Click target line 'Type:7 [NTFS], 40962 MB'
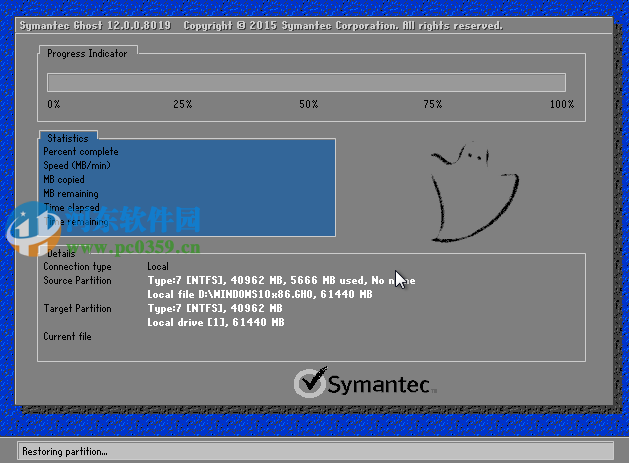This screenshot has height=463, width=629. (x=215, y=309)
